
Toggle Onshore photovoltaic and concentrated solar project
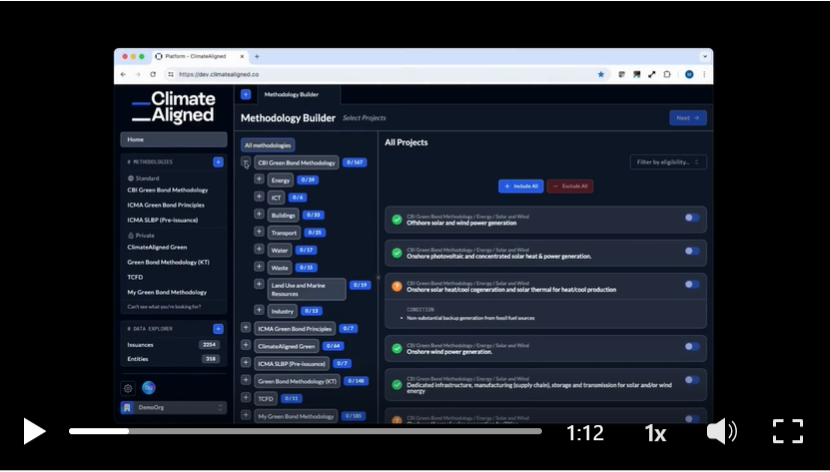coord(691,251)
